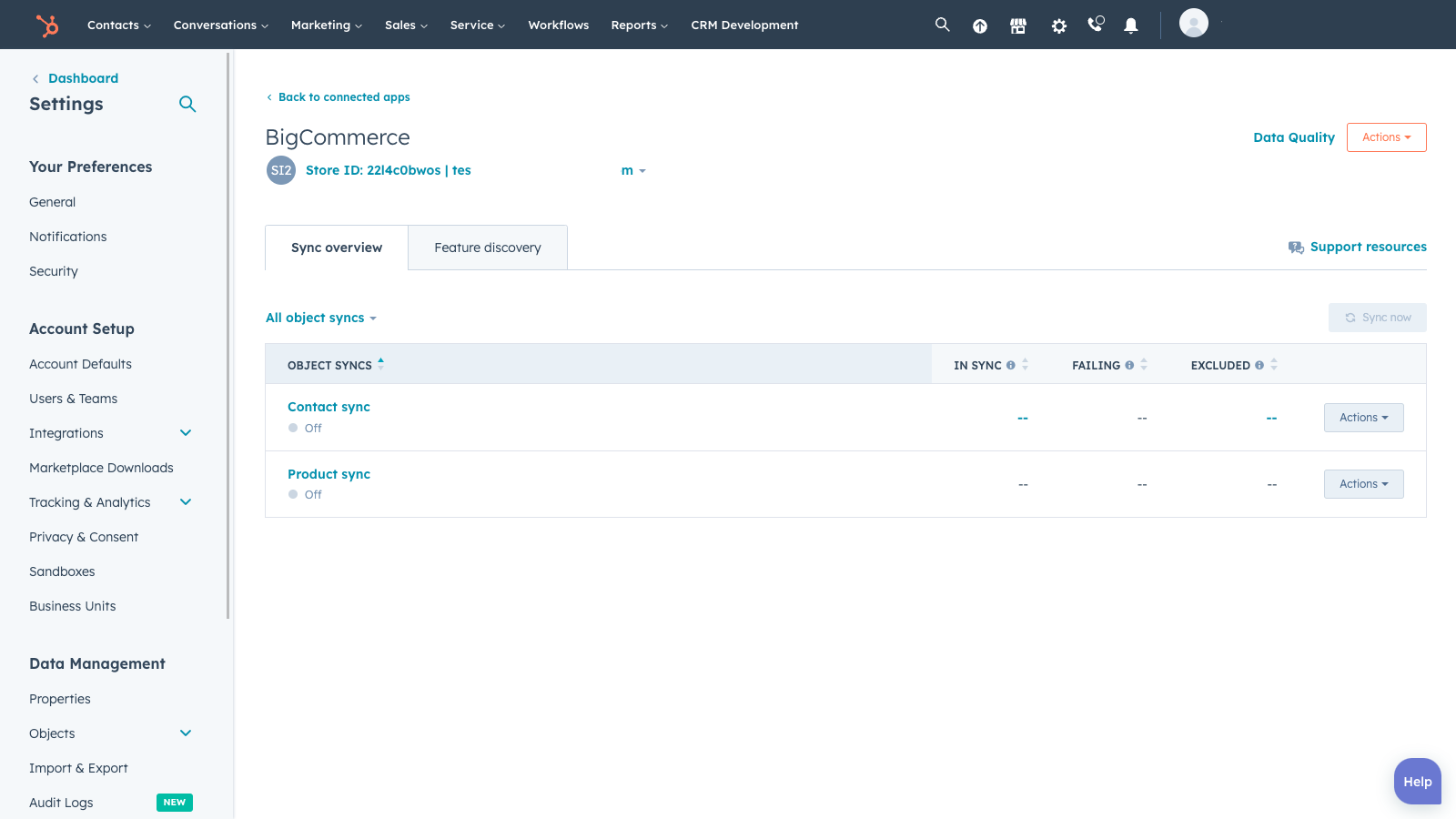Click Contact sync excluded count dash

pos(1271,418)
